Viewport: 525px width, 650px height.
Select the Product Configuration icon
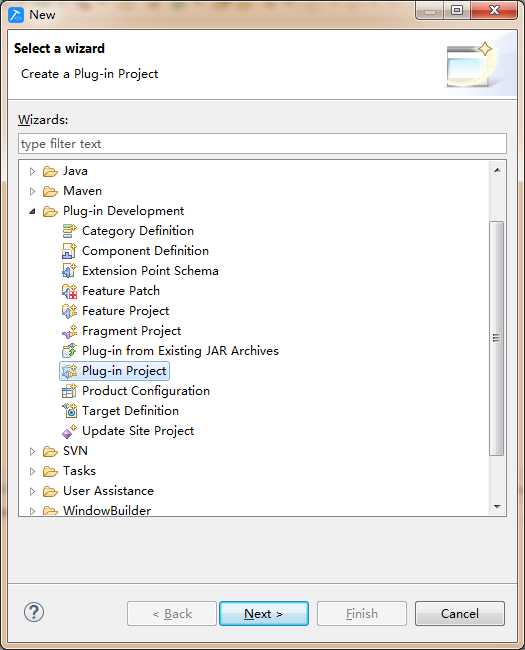[x=69, y=391]
